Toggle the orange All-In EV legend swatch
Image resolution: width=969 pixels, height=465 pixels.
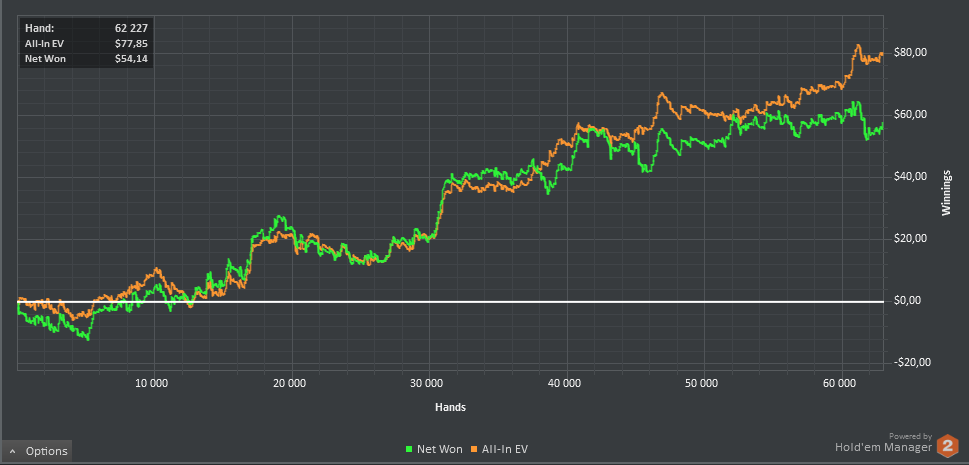[x=475, y=450]
